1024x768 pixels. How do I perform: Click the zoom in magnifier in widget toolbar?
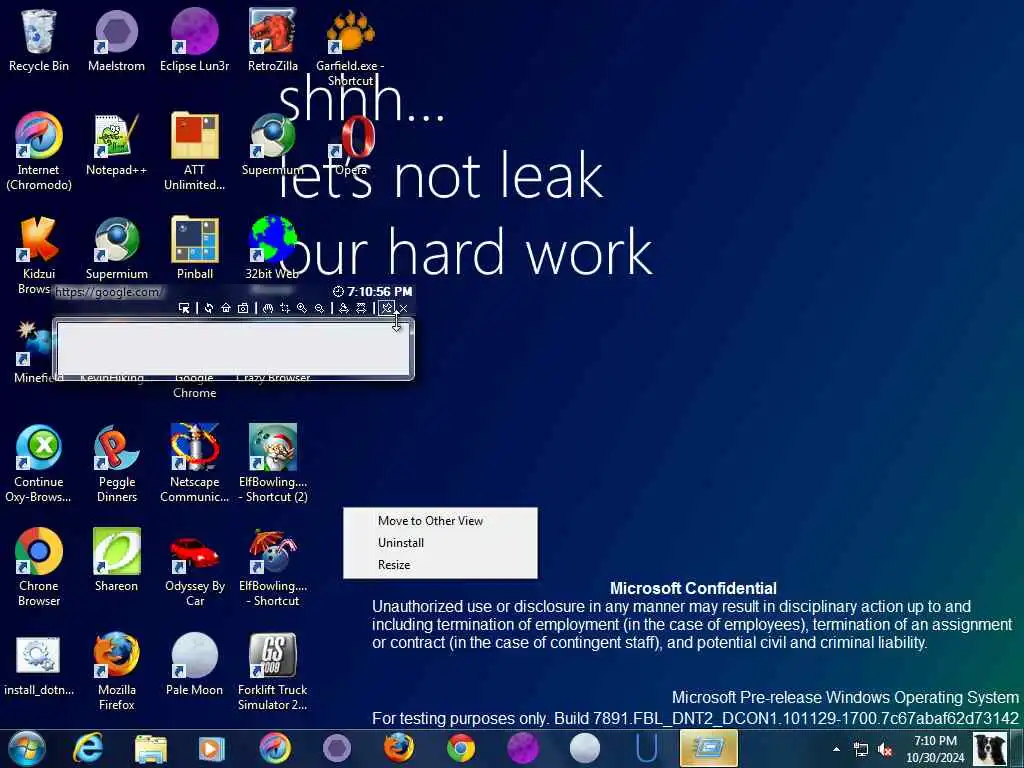(x=302, y=308)
